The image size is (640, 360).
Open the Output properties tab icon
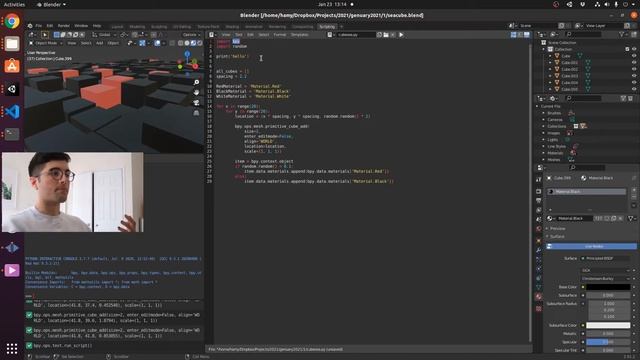pyautogui.click(x=539, y=200)
